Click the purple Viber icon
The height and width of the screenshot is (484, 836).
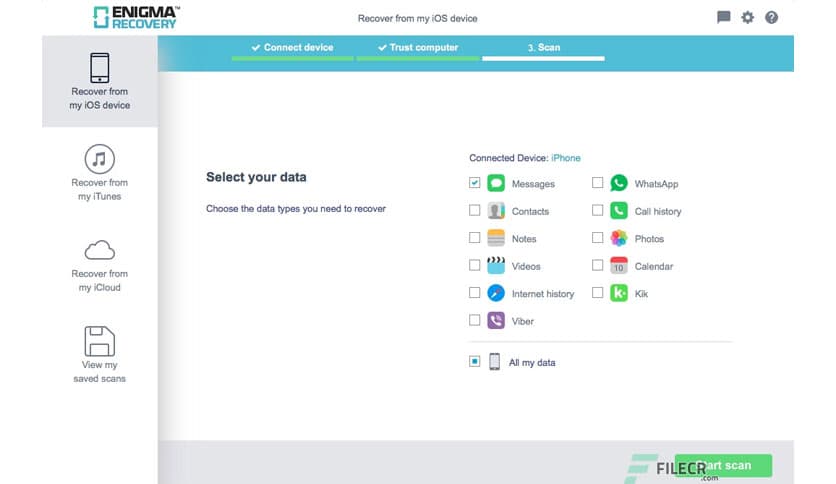pyautogui.click(x=496, y=320)
